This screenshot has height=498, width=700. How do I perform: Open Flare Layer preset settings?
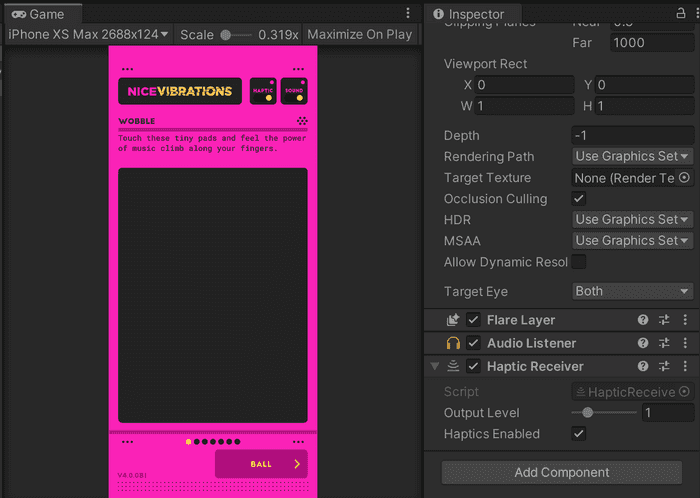[x=664, y=320]
